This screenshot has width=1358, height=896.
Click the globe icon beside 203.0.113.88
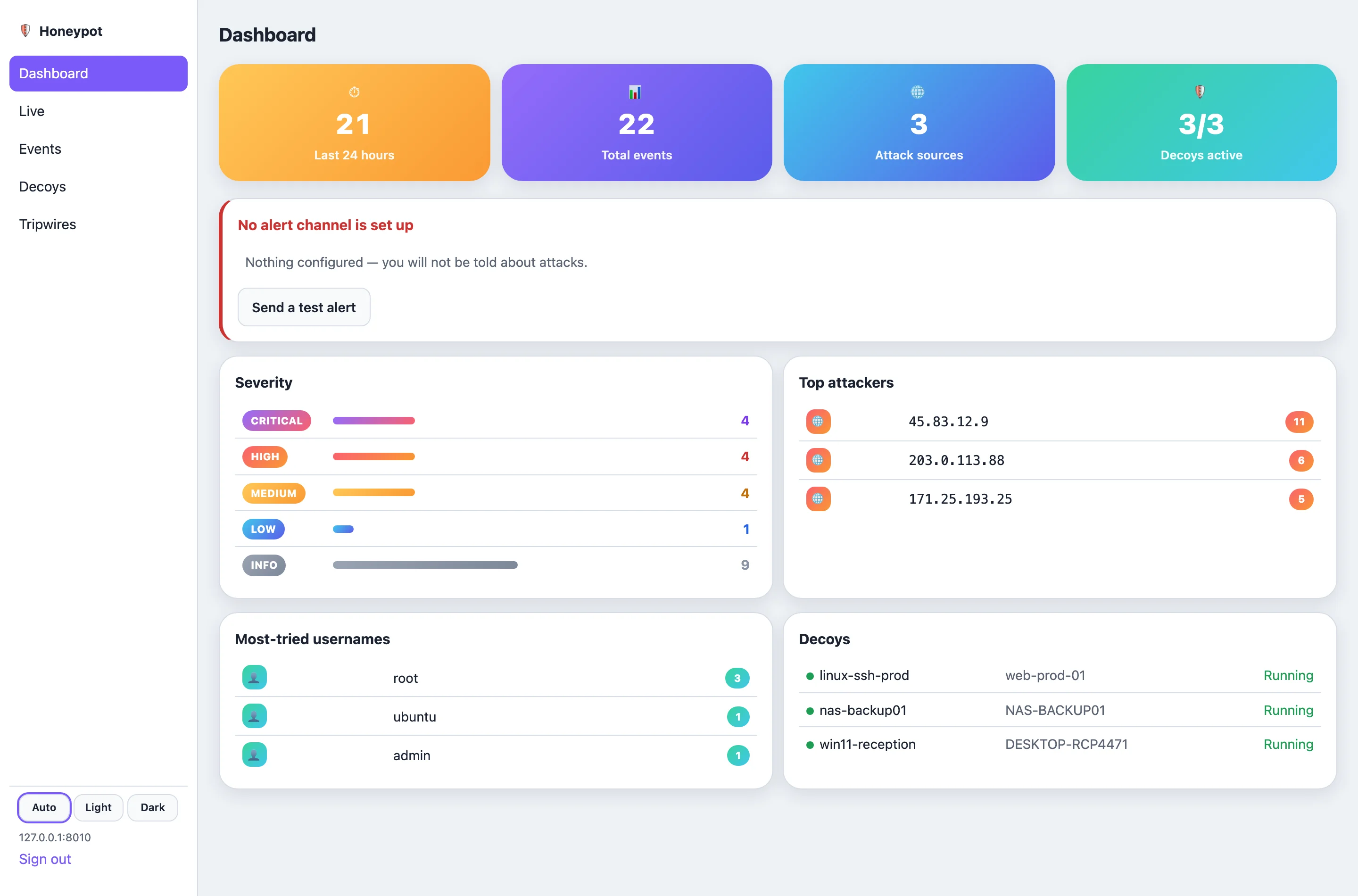(818, 460)
